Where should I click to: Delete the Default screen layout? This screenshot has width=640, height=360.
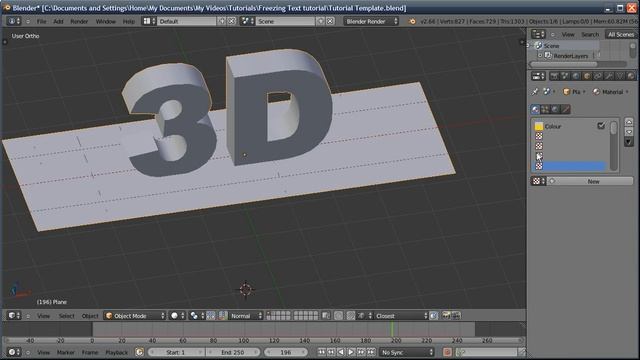[231, 21]
